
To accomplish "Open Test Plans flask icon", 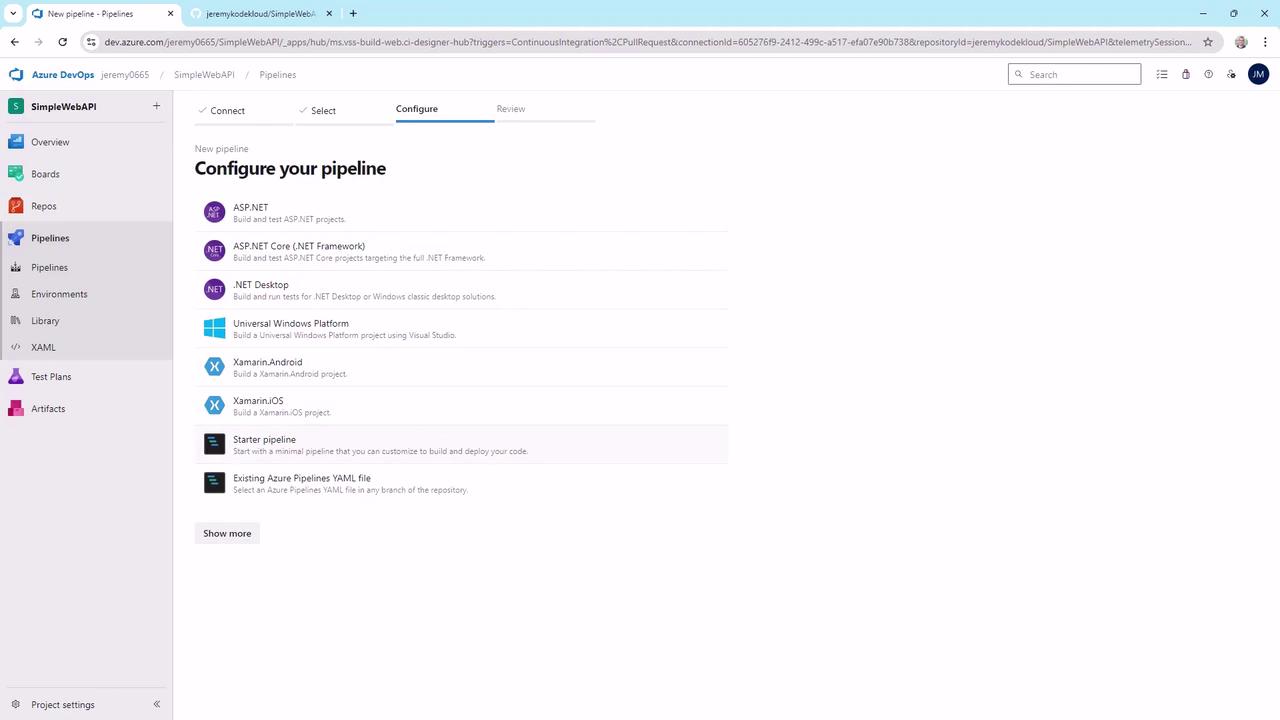I will click(15, 377).
